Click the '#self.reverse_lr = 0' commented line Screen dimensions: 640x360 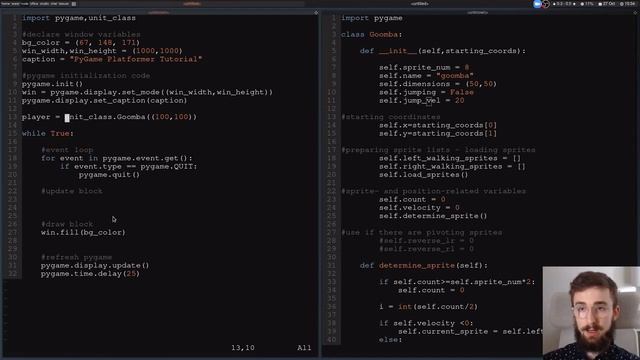point(426,241)
